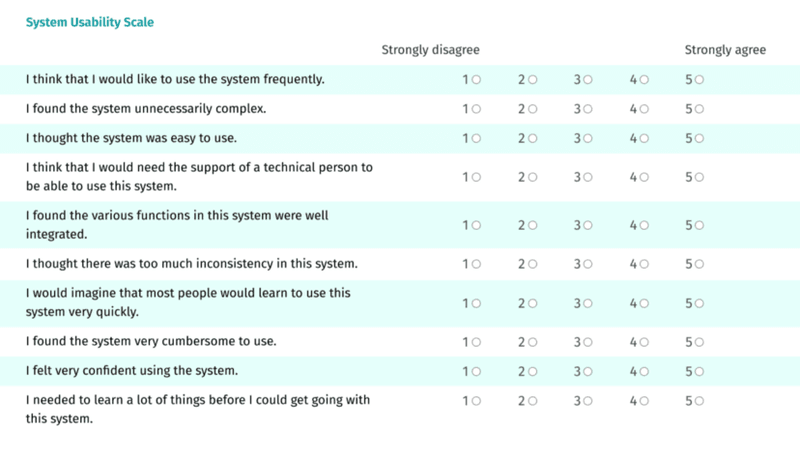Click the 'System Usability Scale' heading

tap(90, 22)
